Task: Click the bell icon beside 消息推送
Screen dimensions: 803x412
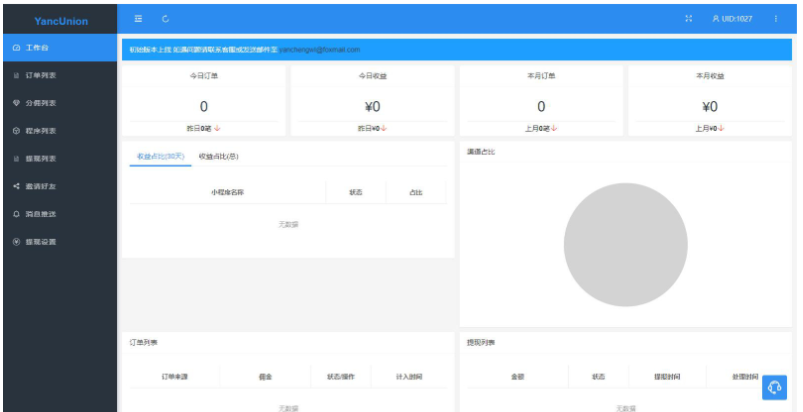Action: point(16,214)
